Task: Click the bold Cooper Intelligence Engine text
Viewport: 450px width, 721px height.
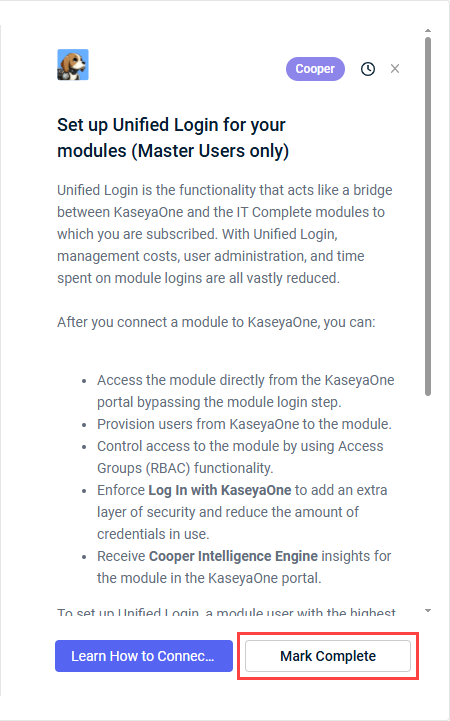Action: (234, 556)
